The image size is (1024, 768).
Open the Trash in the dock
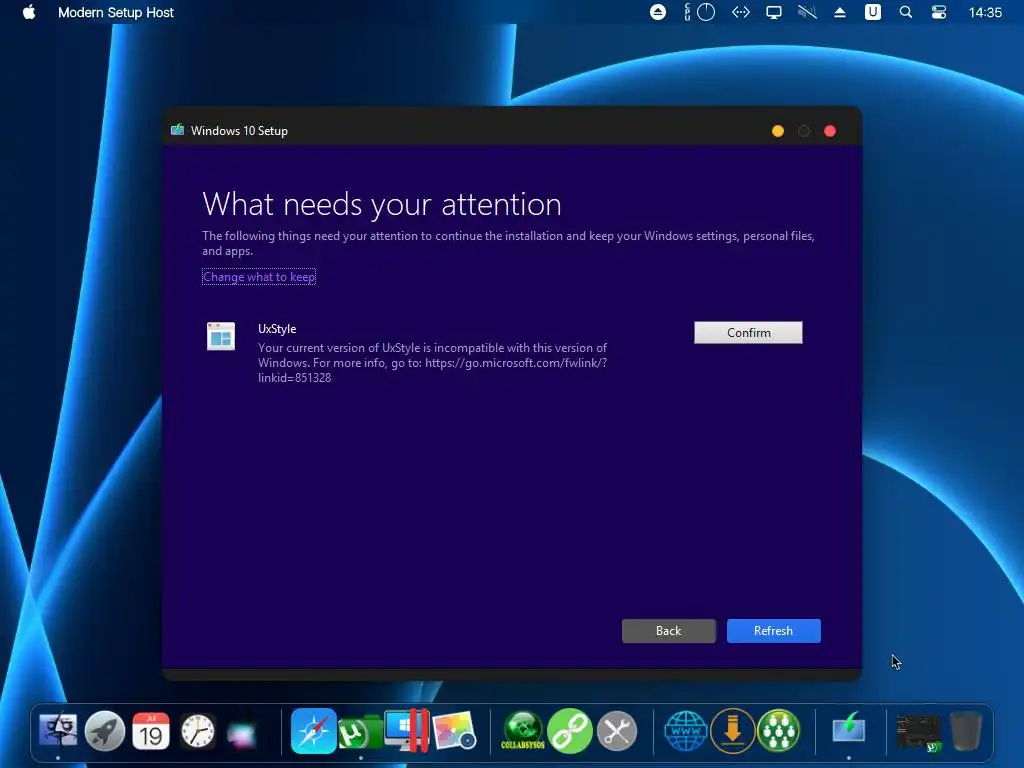click(x=965, y=731)
